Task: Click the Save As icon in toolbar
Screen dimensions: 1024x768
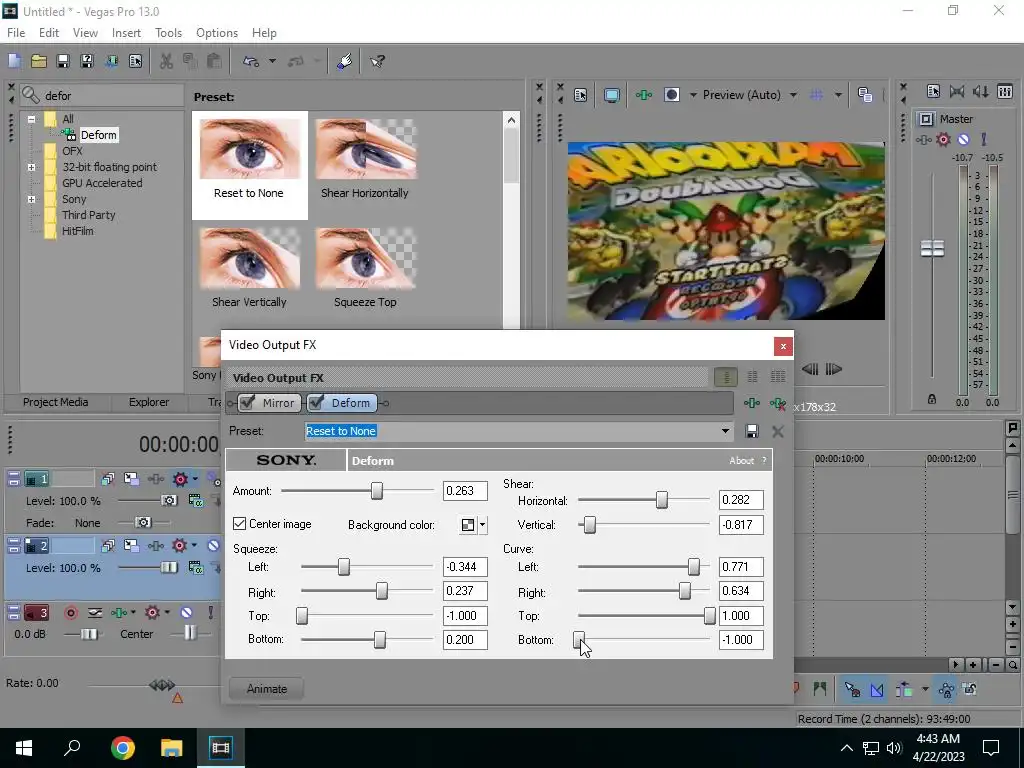Action: (87, 61)
